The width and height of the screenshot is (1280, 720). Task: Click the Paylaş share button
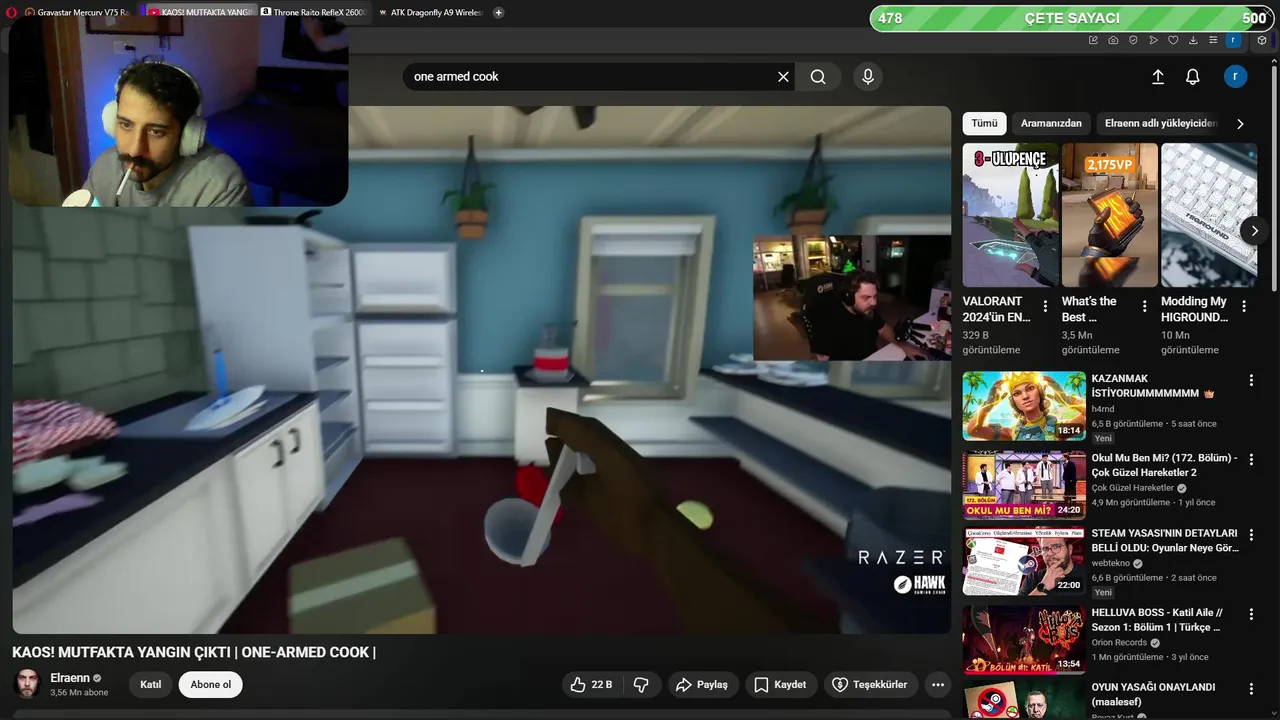pyautogui.click(x=702, y=685)
